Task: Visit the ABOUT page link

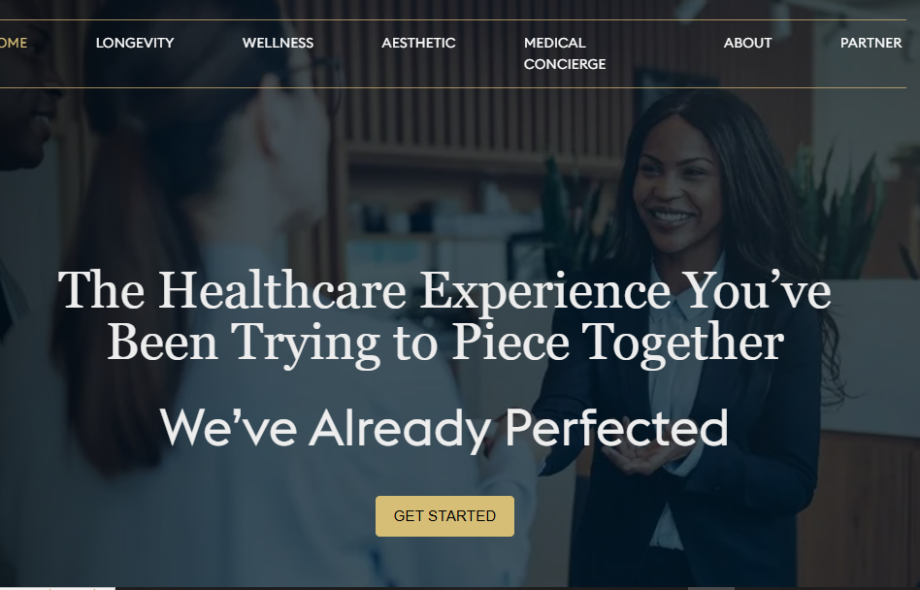Action: click(748, 43)
